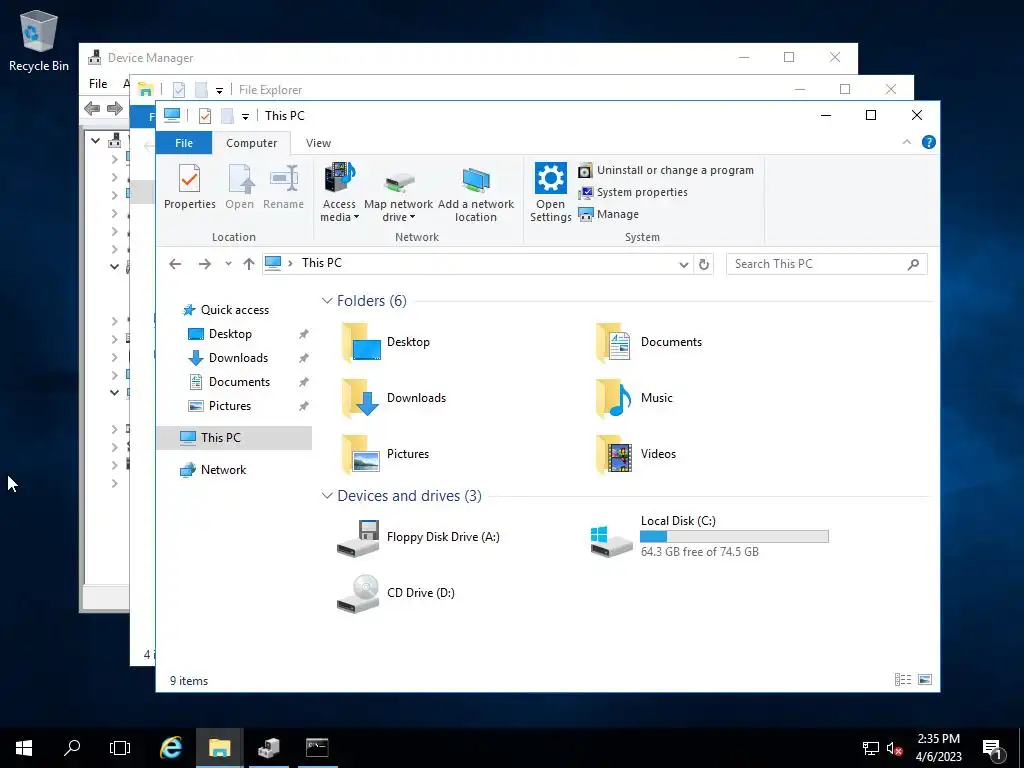Screen dimensions: 1024x768
Task: Switch to the File tab
Action: (x=184, y=143)
